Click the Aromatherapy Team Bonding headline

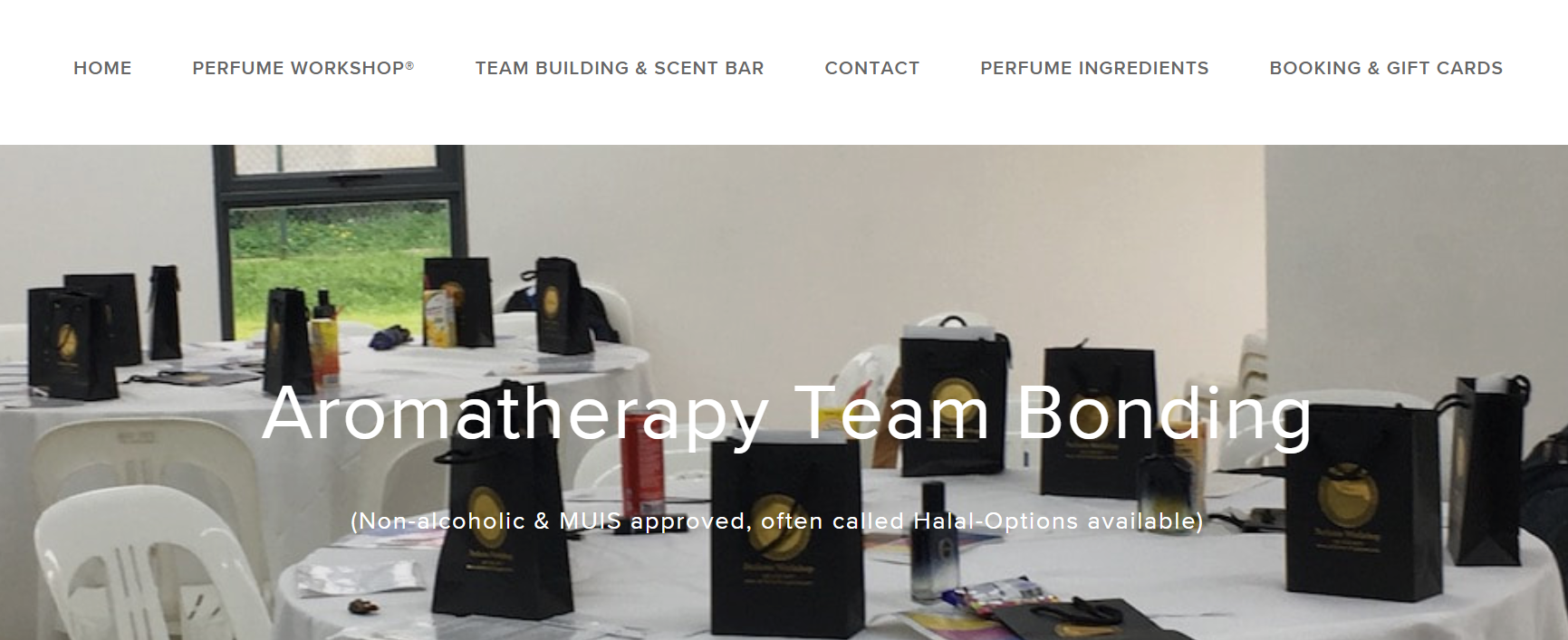(787, 414)
